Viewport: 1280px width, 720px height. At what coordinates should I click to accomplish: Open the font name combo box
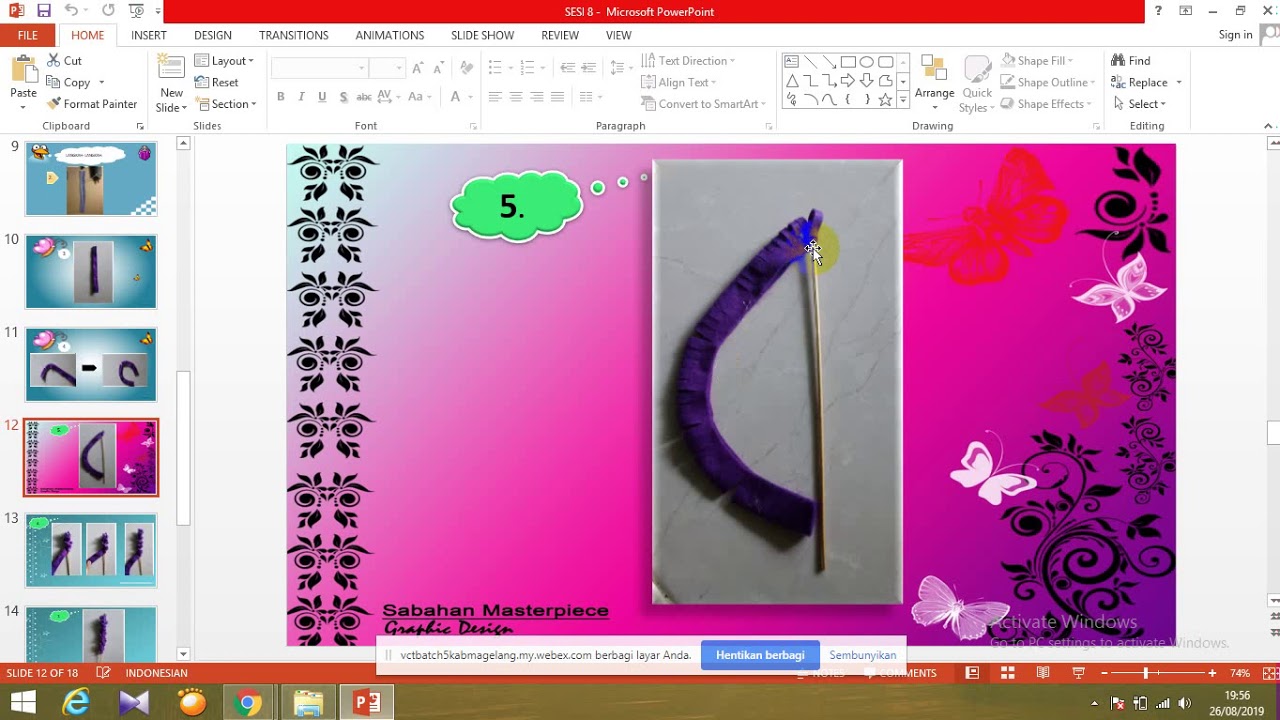320,68
